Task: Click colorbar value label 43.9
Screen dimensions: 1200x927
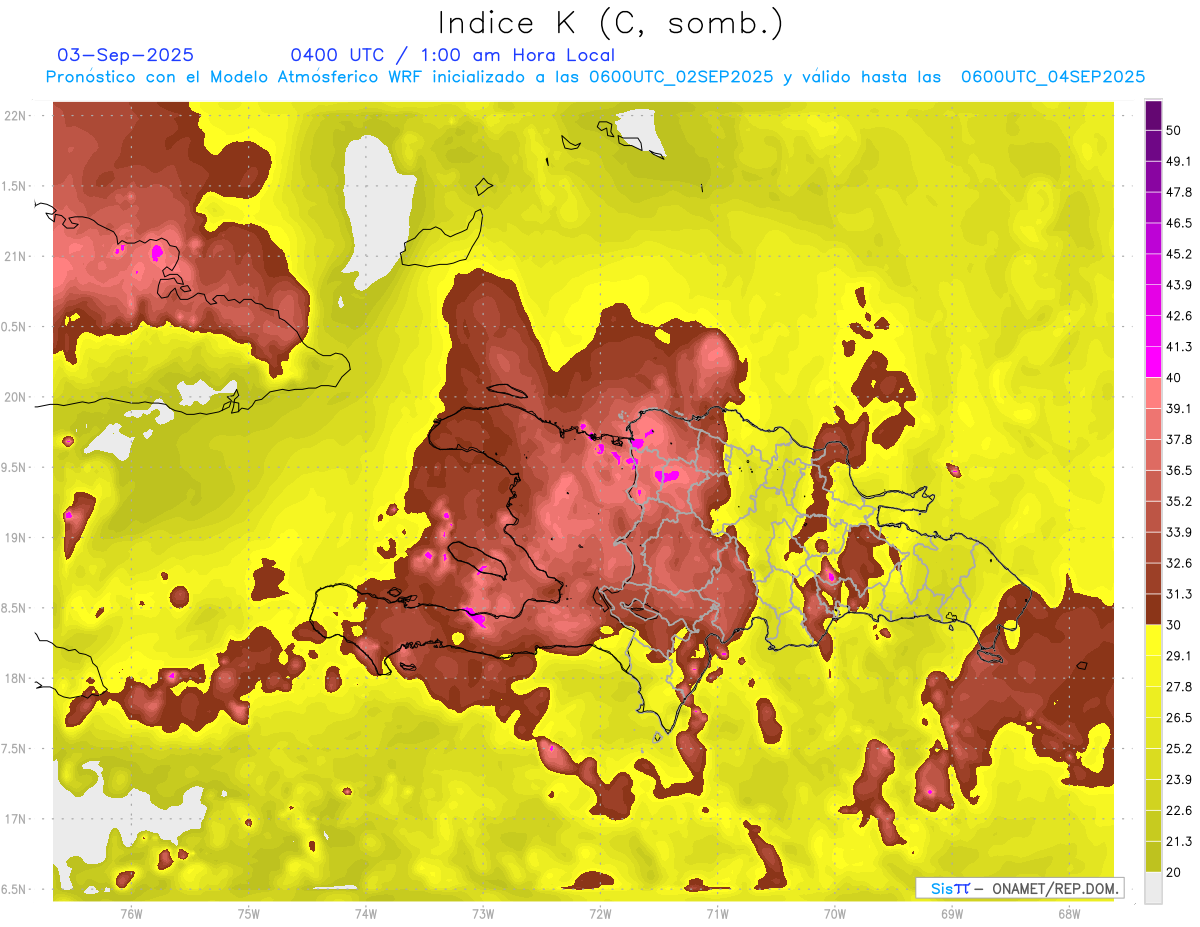Action: [x=1179, y=285]
